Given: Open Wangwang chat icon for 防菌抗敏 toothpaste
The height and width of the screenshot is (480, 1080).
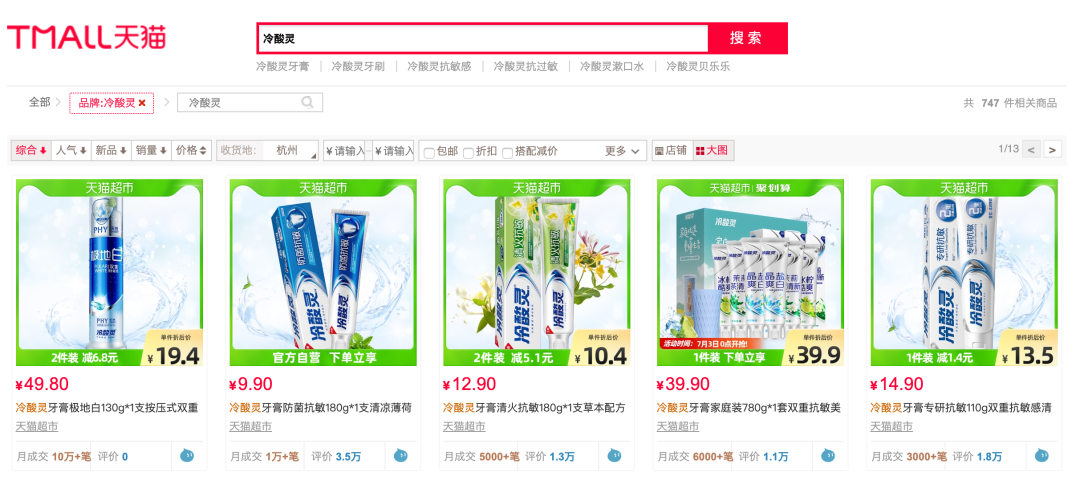Looking at the screenshot, I should 401,455.
